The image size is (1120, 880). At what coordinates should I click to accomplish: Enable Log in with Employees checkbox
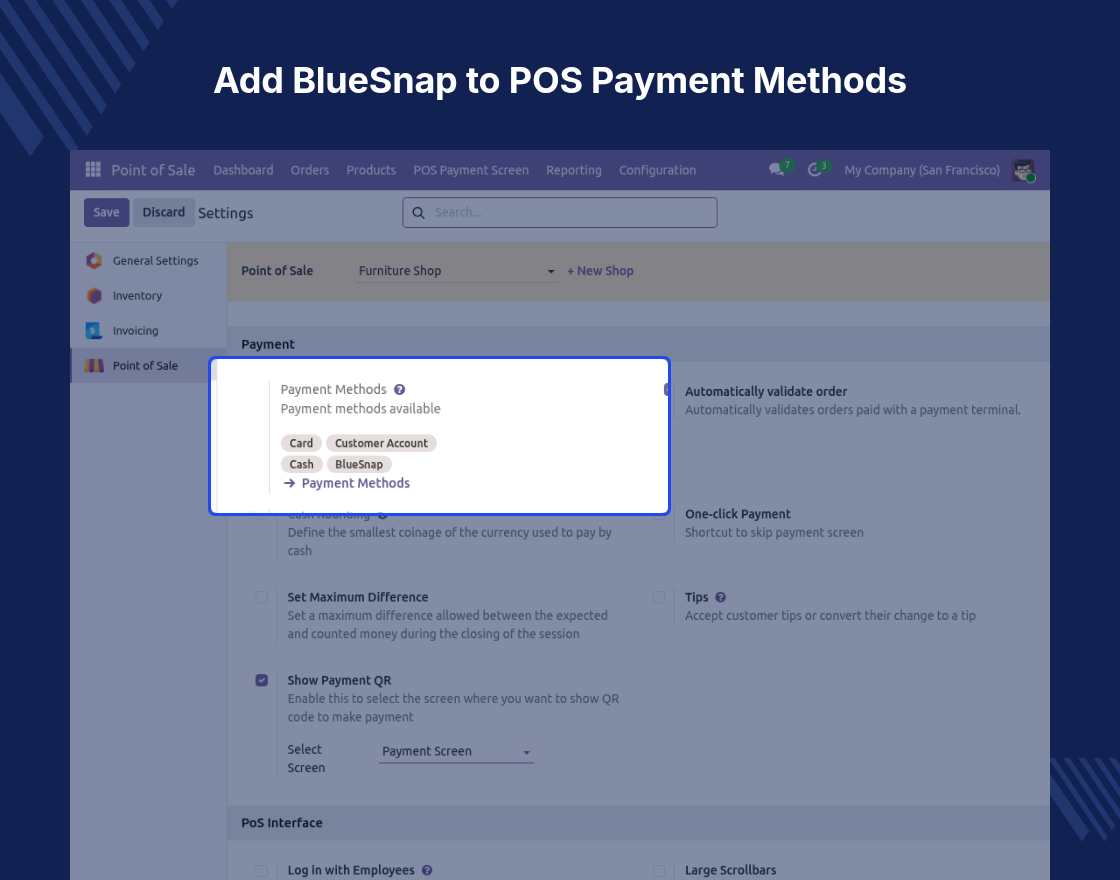[x=261, y=871]
